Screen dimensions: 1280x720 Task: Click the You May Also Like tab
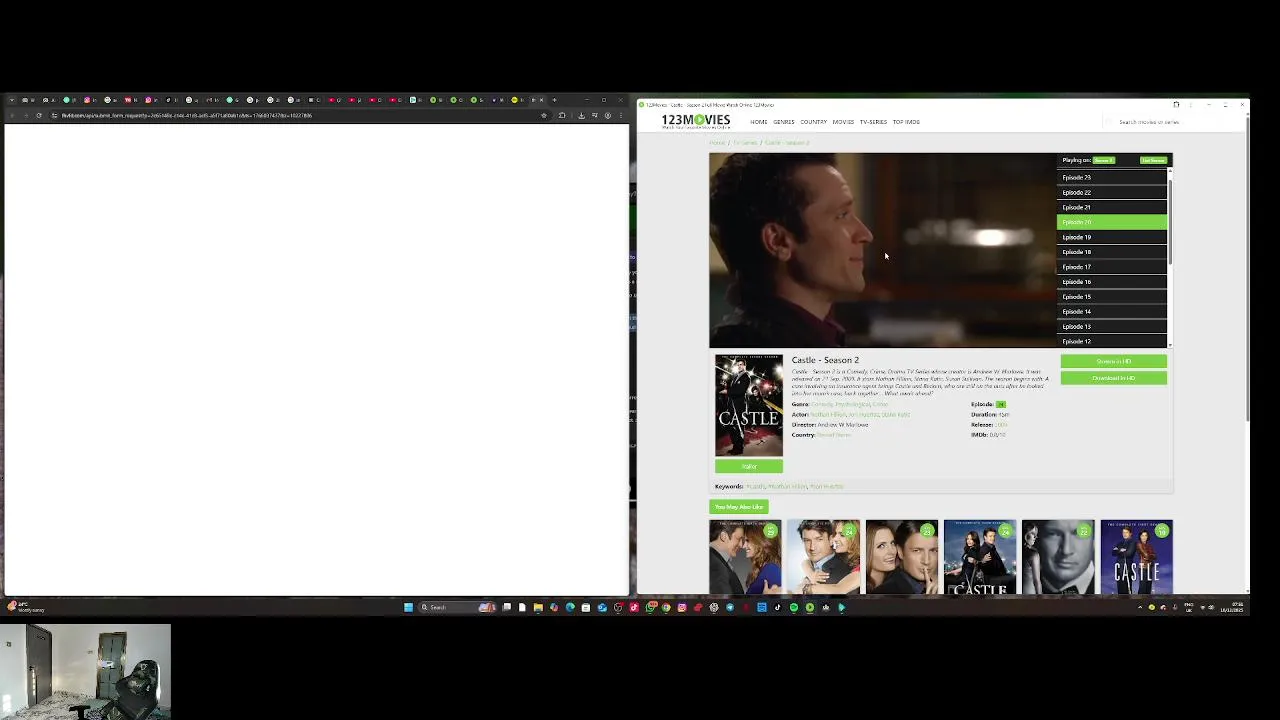click(739, 507)
